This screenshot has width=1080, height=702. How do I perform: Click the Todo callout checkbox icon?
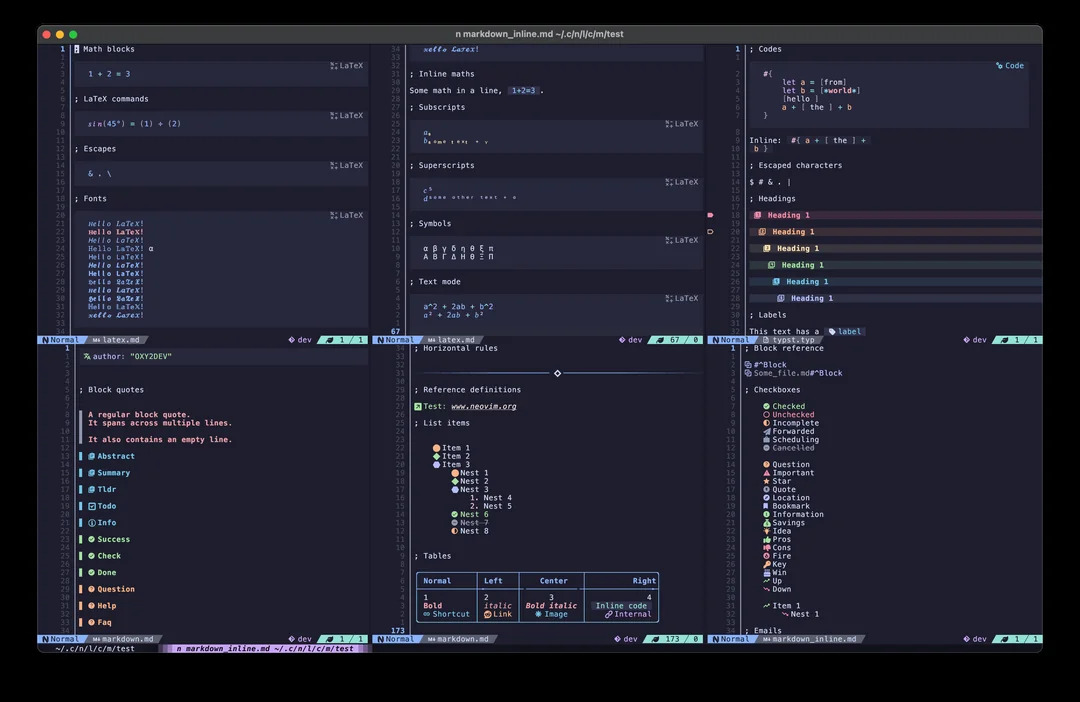(91, 506)
